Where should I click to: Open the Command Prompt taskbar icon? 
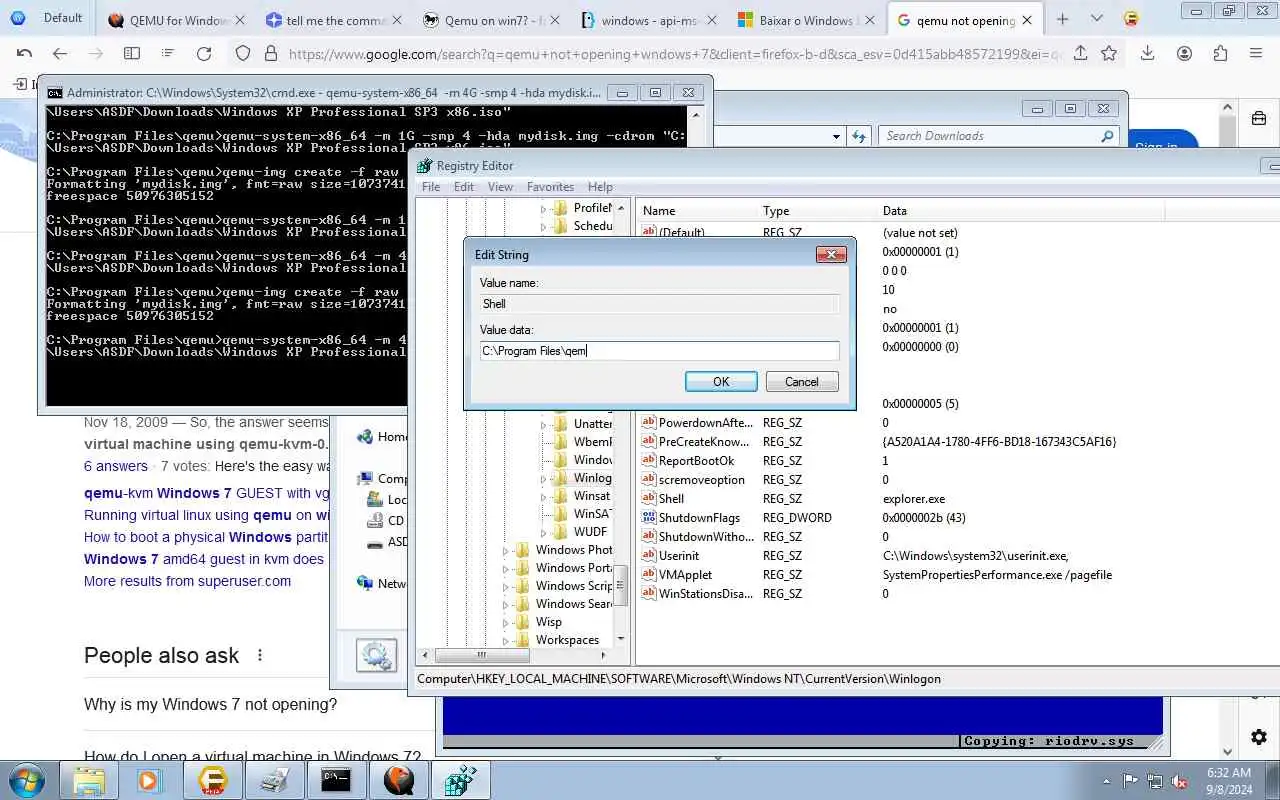(336, 780)
